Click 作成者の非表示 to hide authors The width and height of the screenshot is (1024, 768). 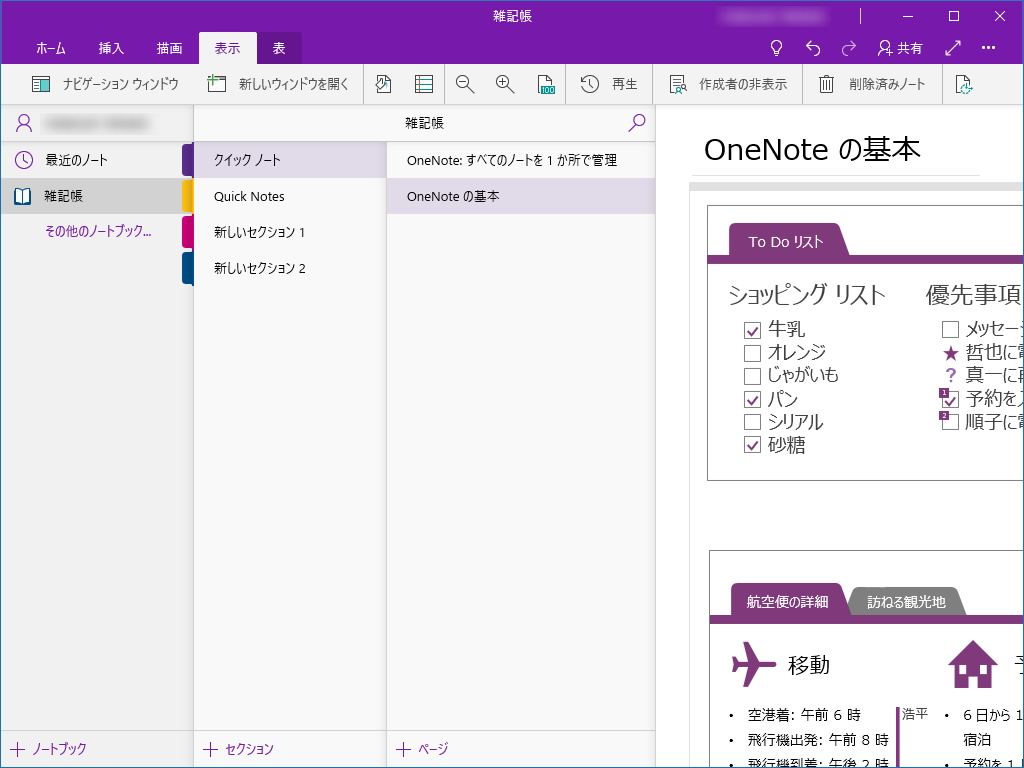point(728,84)
